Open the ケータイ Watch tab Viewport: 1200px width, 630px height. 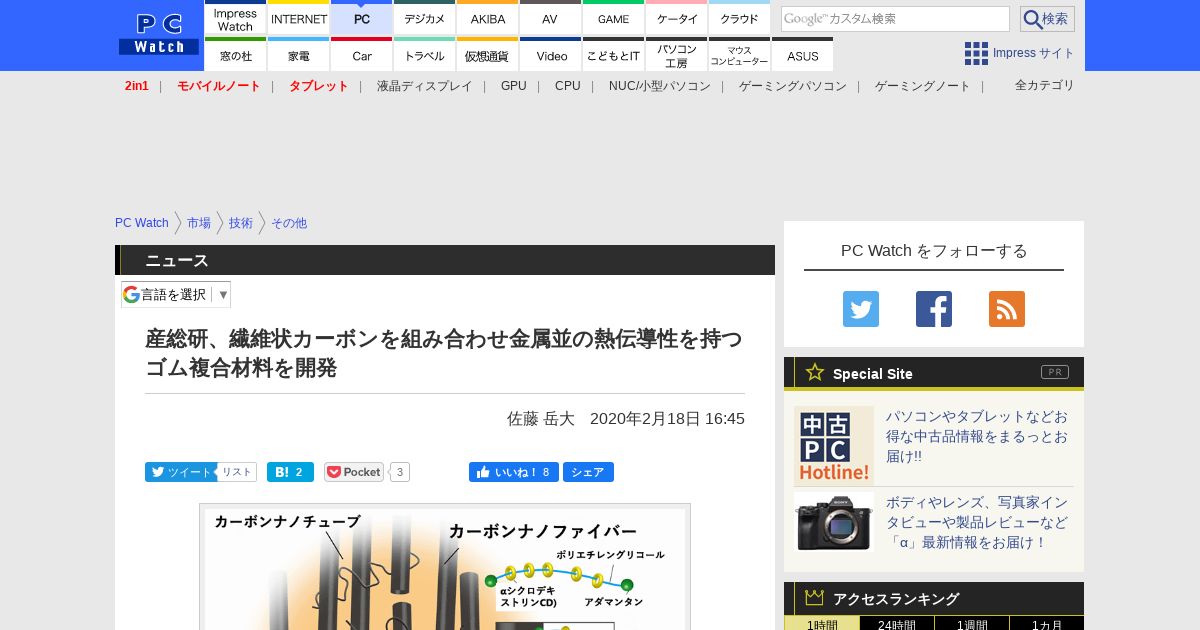[x=677, y=18]
